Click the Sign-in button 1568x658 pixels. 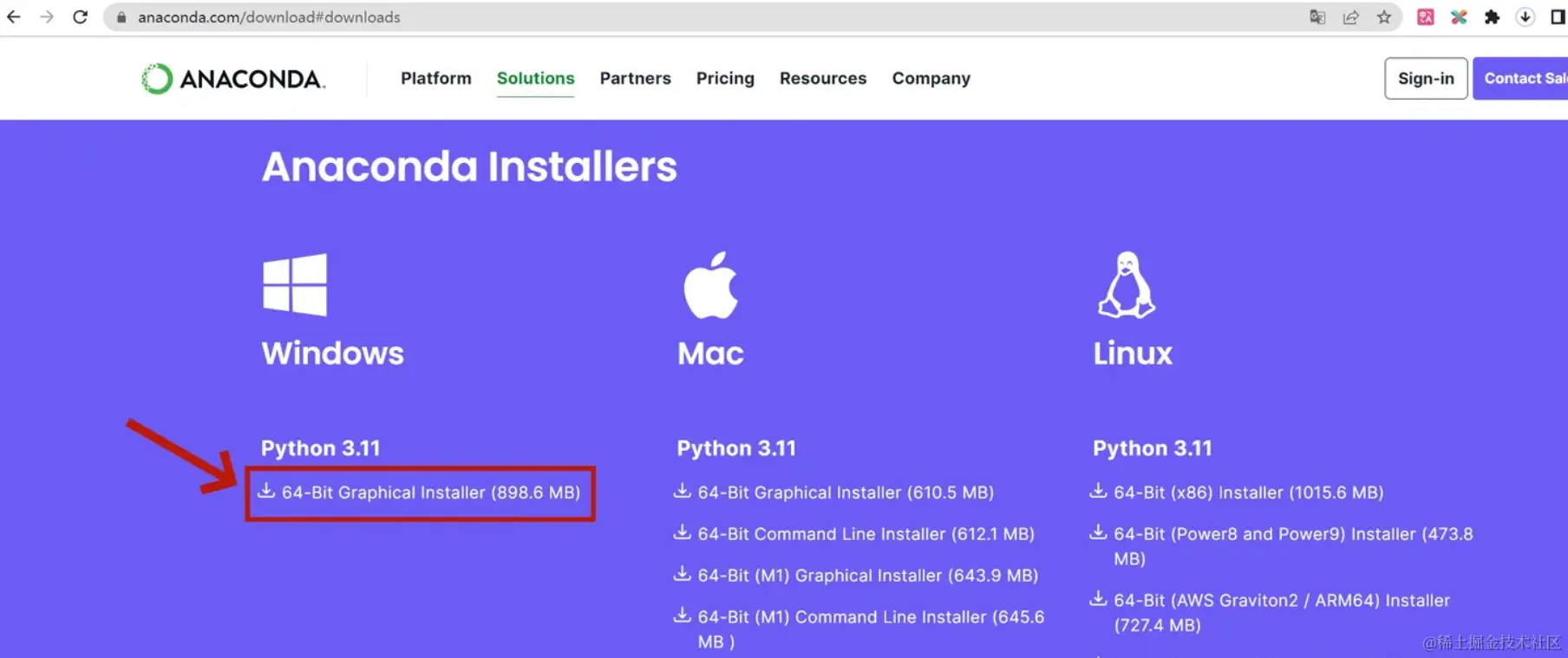point(1426,78)
